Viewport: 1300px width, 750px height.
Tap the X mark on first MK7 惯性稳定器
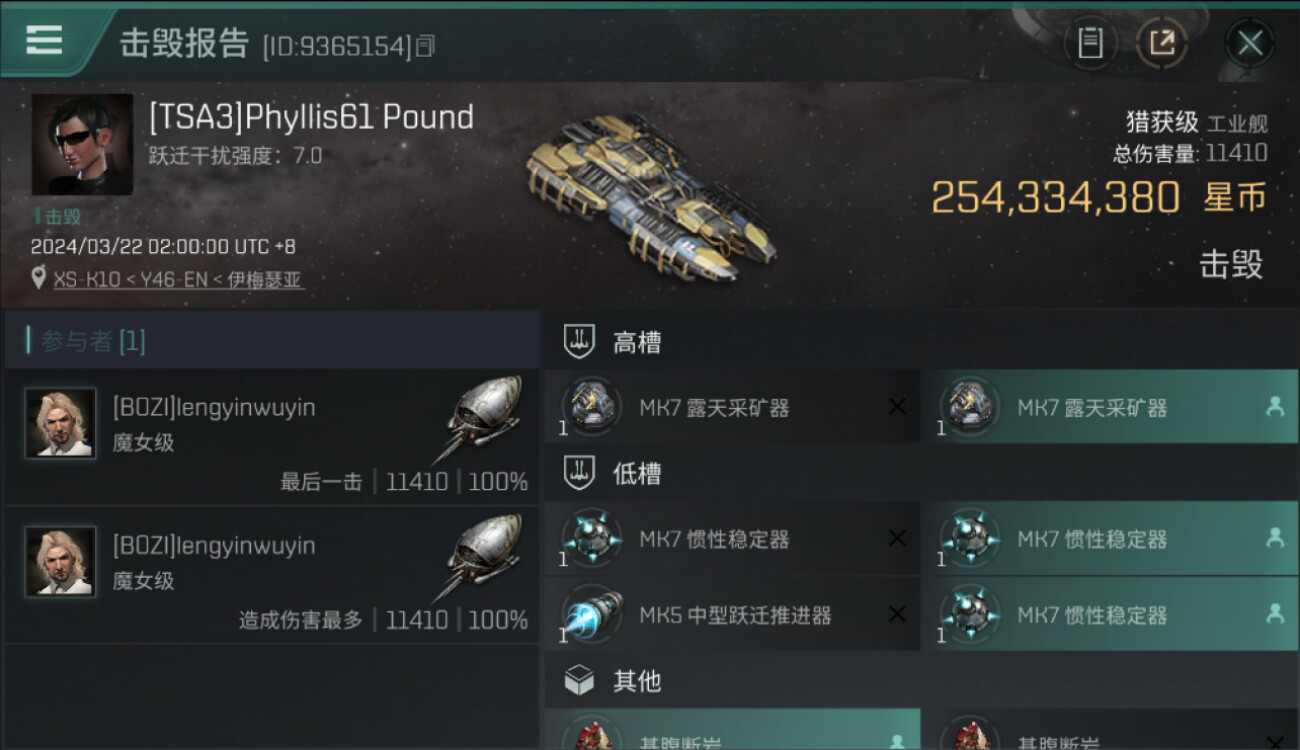point(897,538)
